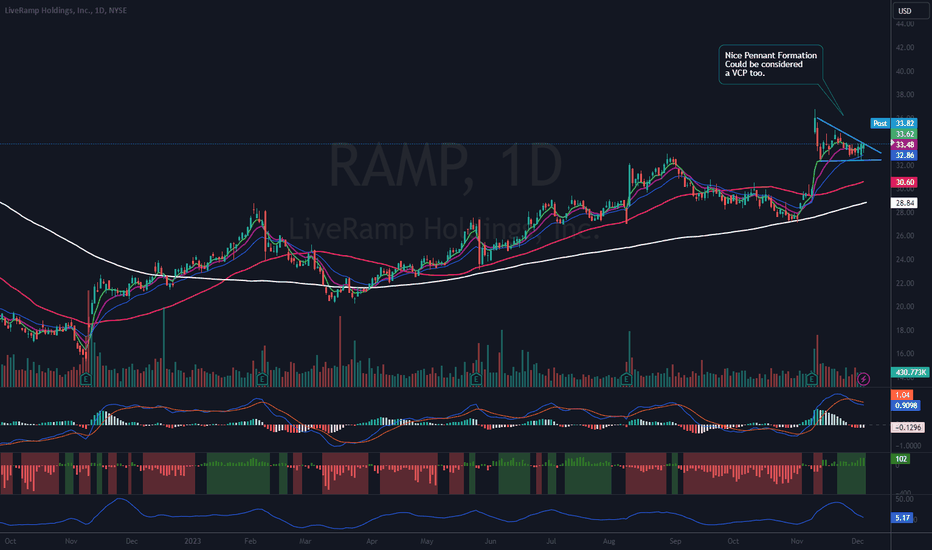Click the 22.00 price scale label
The height and width of the screenshot is (550, 932).
click(x=905, y=283)
